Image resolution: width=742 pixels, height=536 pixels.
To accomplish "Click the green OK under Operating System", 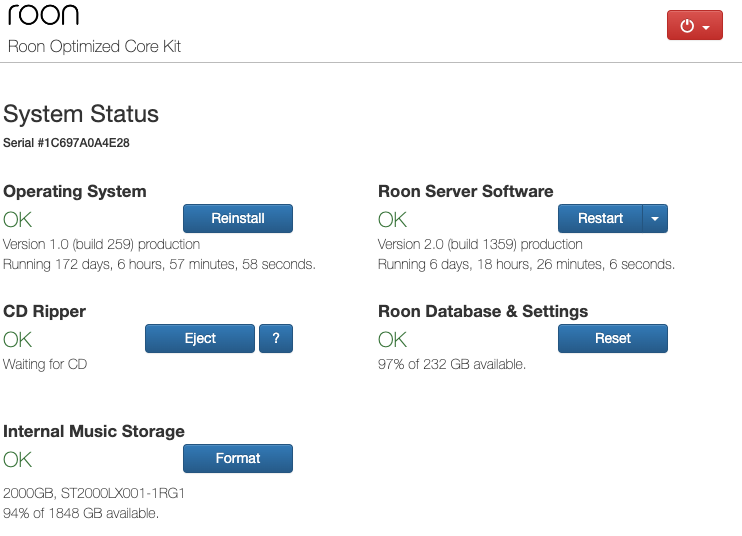I will [18, 220].
